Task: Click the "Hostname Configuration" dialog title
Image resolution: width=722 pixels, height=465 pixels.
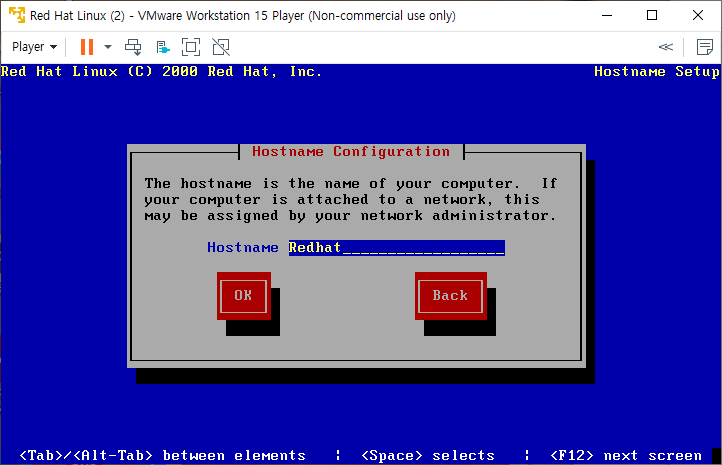Action: [x=351, y=151]
